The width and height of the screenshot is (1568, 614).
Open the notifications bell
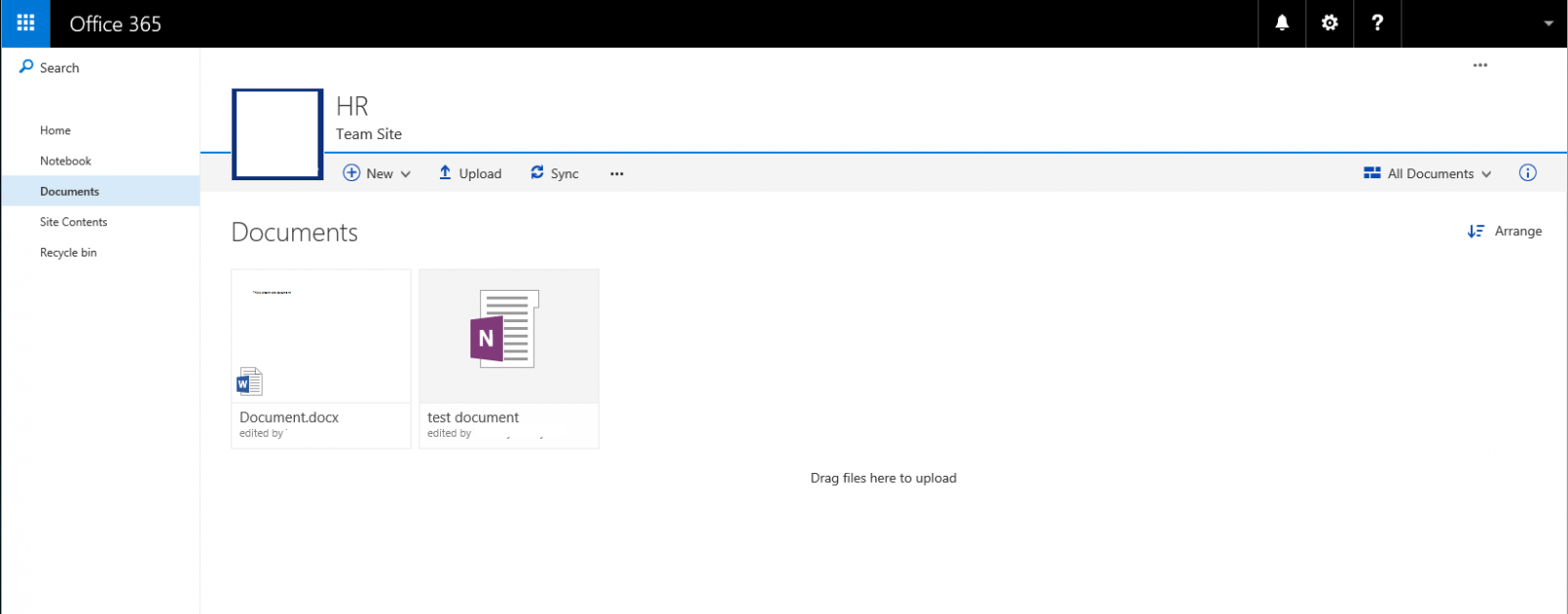1282,24
